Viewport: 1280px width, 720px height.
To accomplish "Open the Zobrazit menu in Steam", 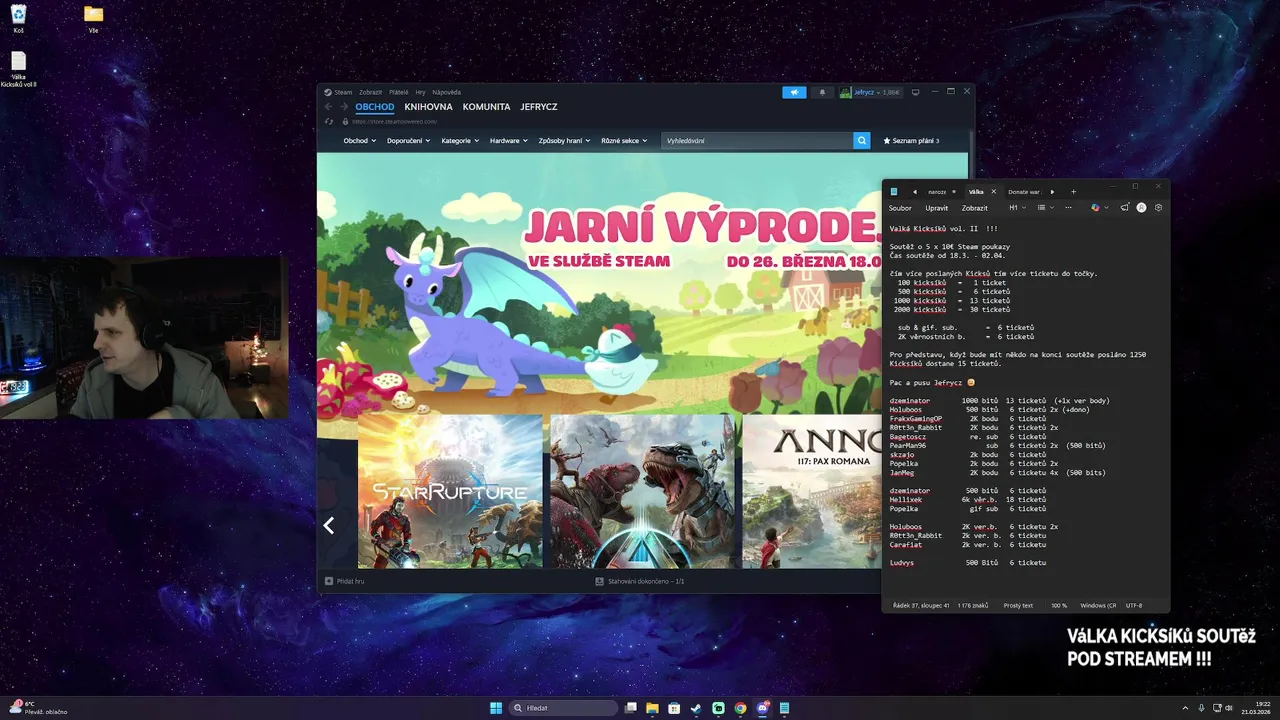I will (370, 92).
